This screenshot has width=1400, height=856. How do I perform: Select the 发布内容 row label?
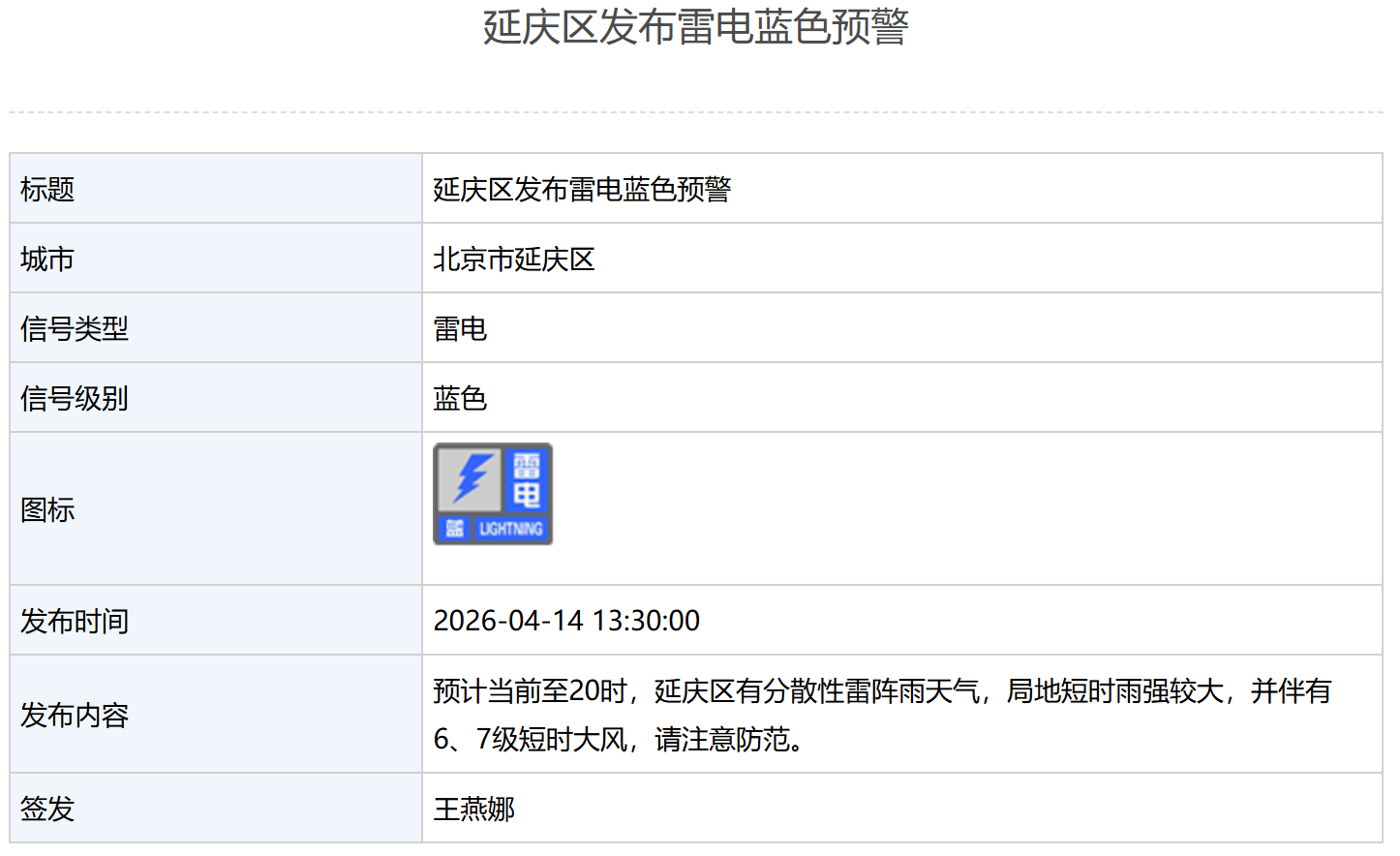(x=75, y=715)
